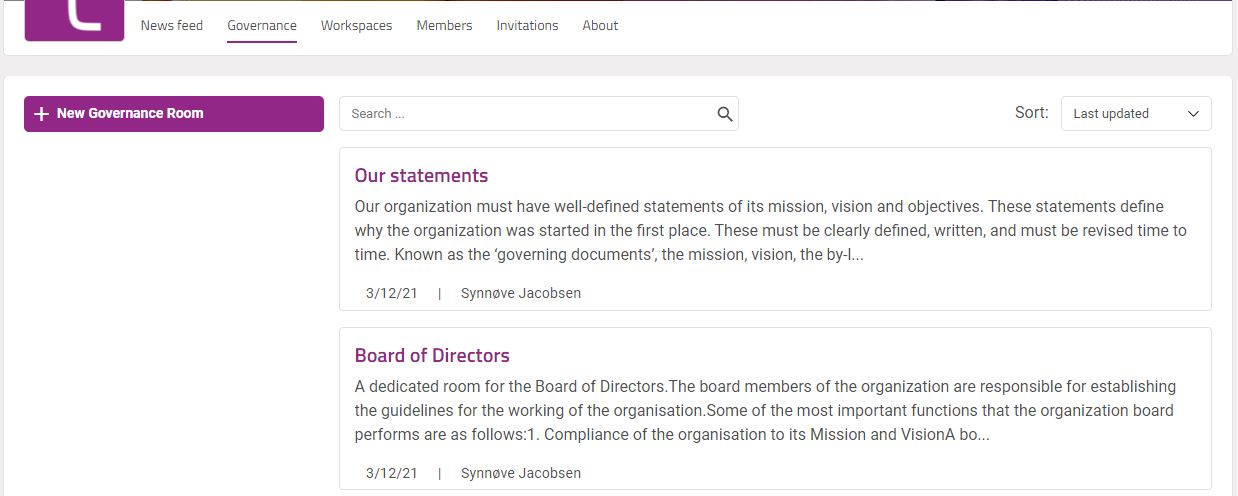
Task: Click the plus icon for new room
Action: 41,114
